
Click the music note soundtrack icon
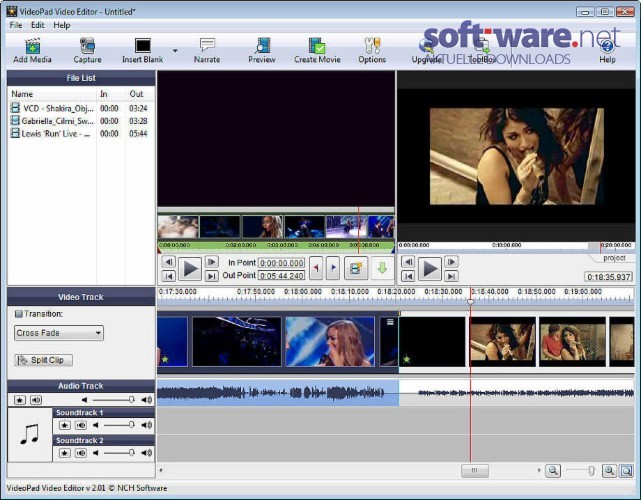coord(29,434)
